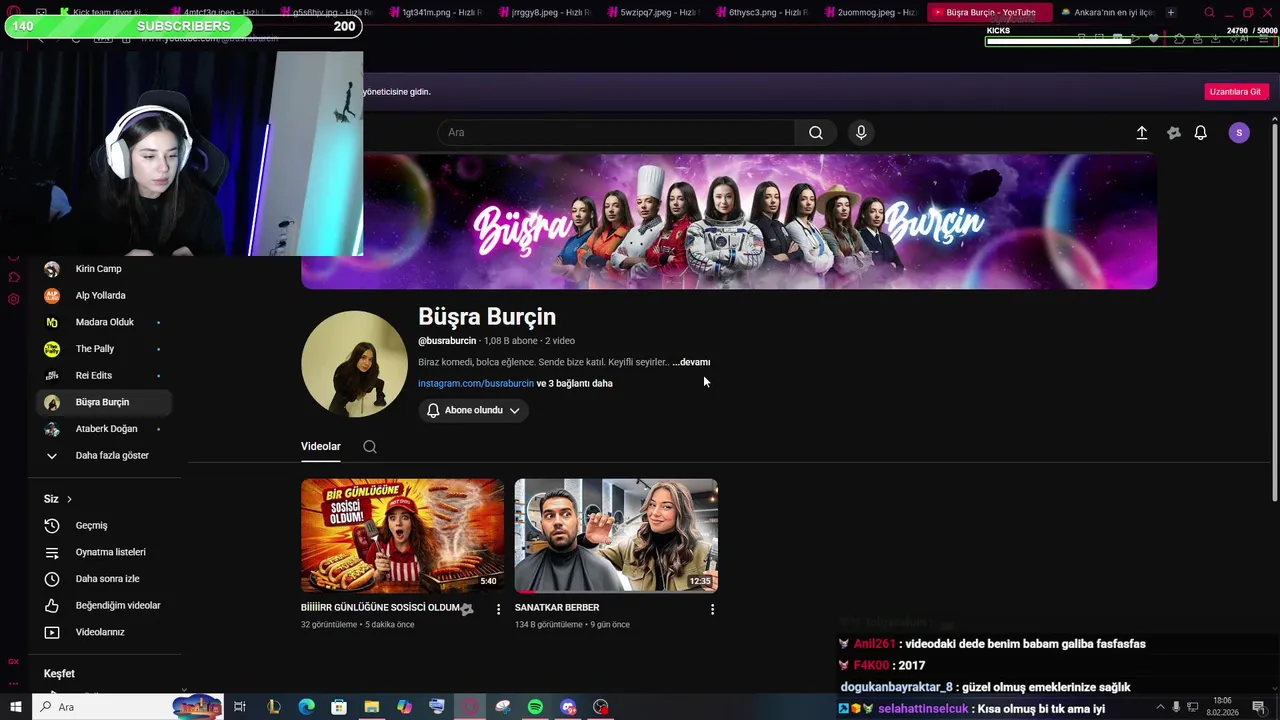Open ve 3 bağlantı daha links
This screenshot has height=720, width=1280.
(575, 383)
